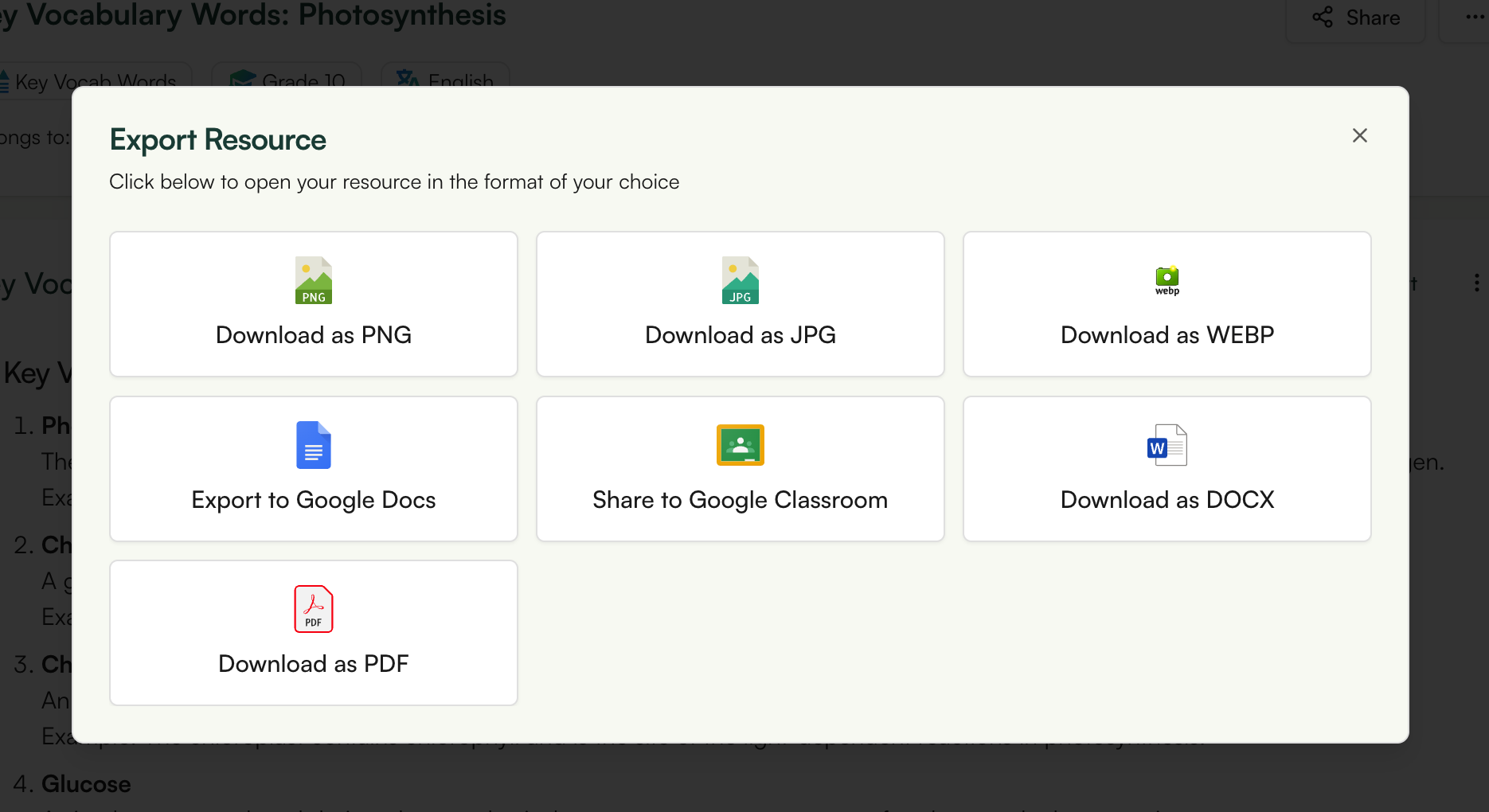Open the vertical ellipsis menu on right
Screen dimensions: 1489x812
(x=1477, y=283)
